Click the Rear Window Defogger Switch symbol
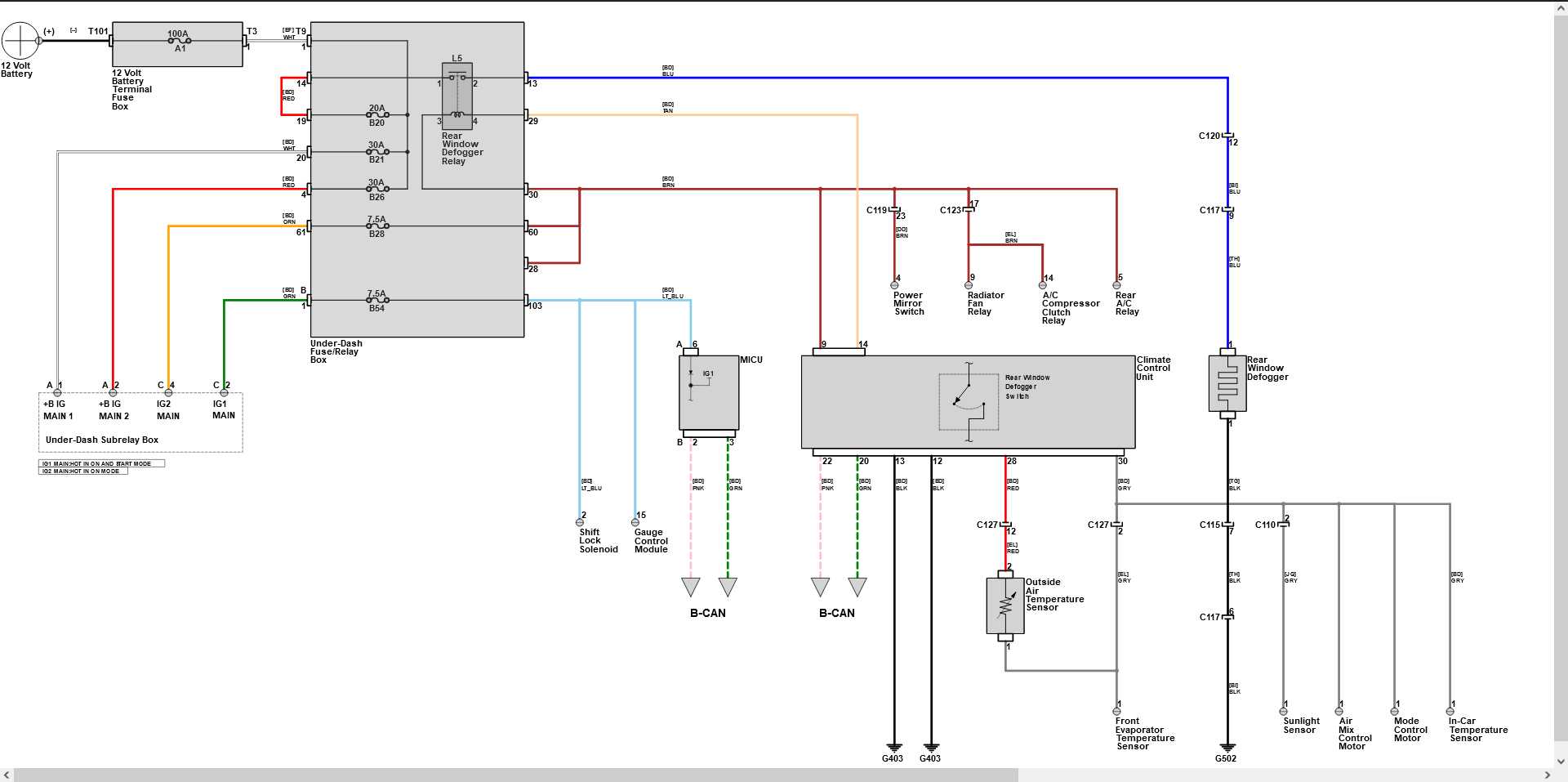 [x=968, y=401]
